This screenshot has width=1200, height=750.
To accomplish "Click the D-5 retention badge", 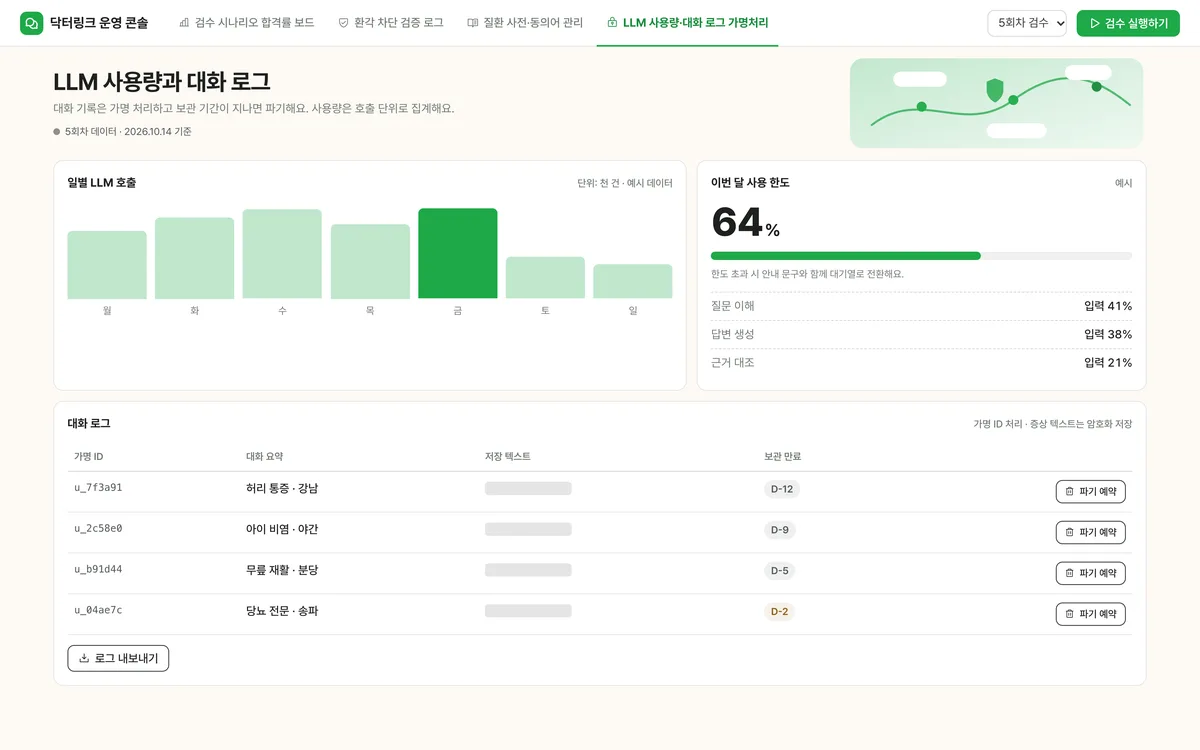I will click(x=780, y=571).
